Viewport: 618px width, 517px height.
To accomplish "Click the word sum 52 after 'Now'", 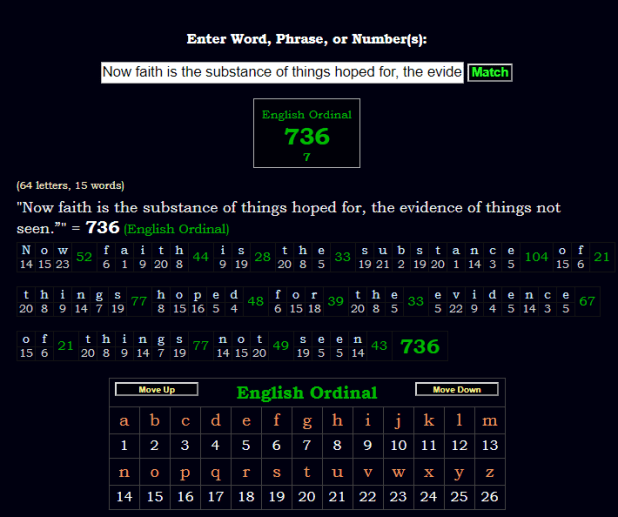I will click(x=84, y=257).
